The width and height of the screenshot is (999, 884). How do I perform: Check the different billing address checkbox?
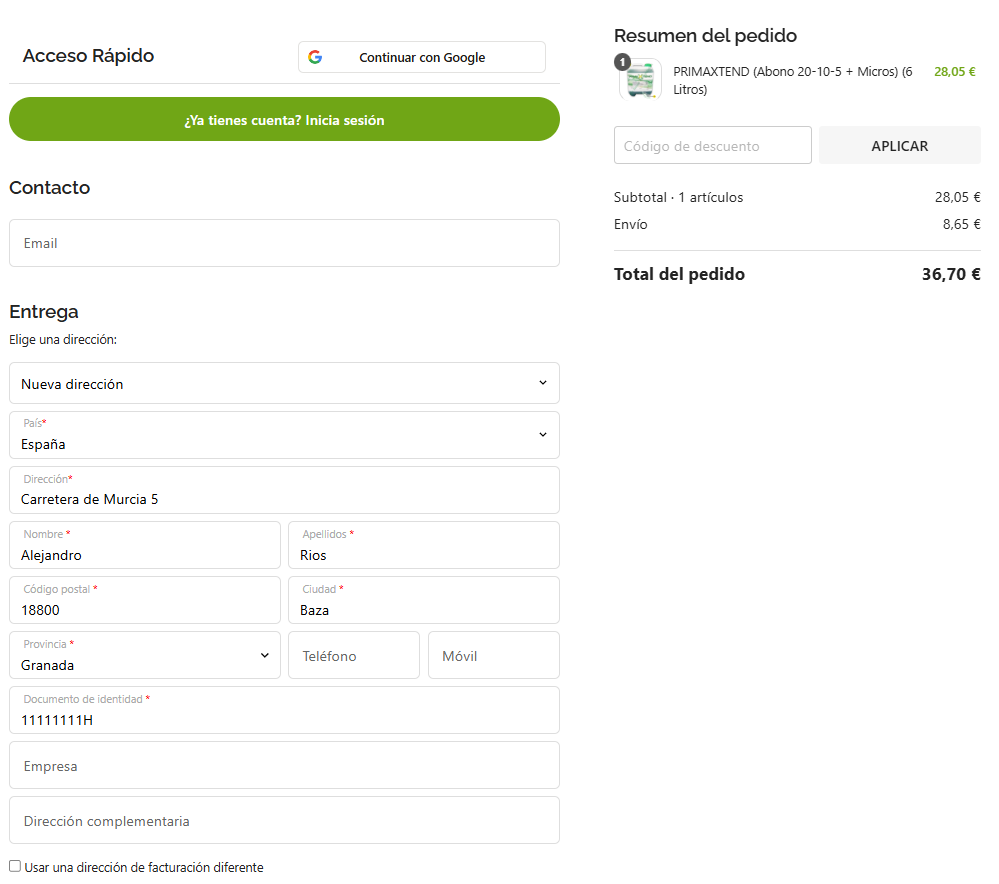[15, 866]
